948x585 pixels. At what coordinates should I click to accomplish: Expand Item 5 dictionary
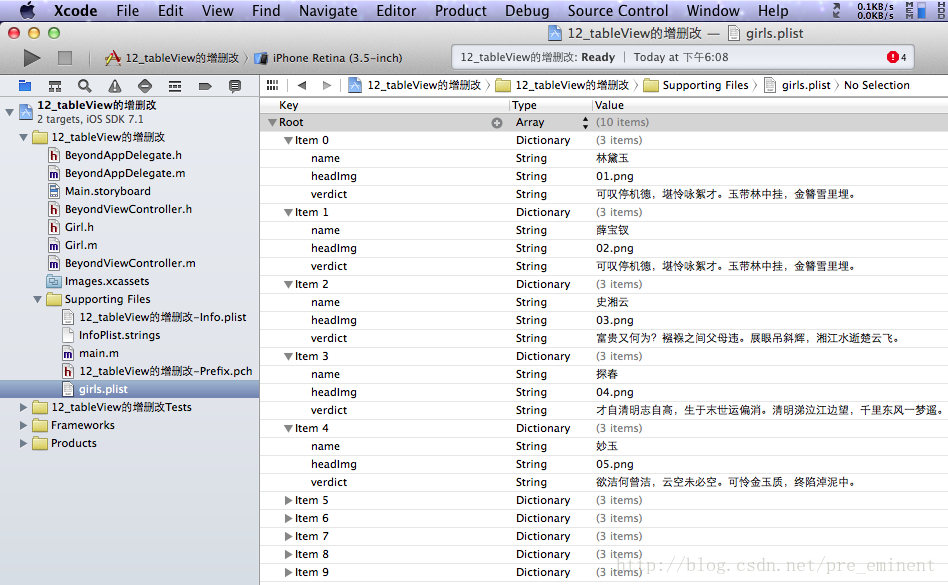coord(289,500)
